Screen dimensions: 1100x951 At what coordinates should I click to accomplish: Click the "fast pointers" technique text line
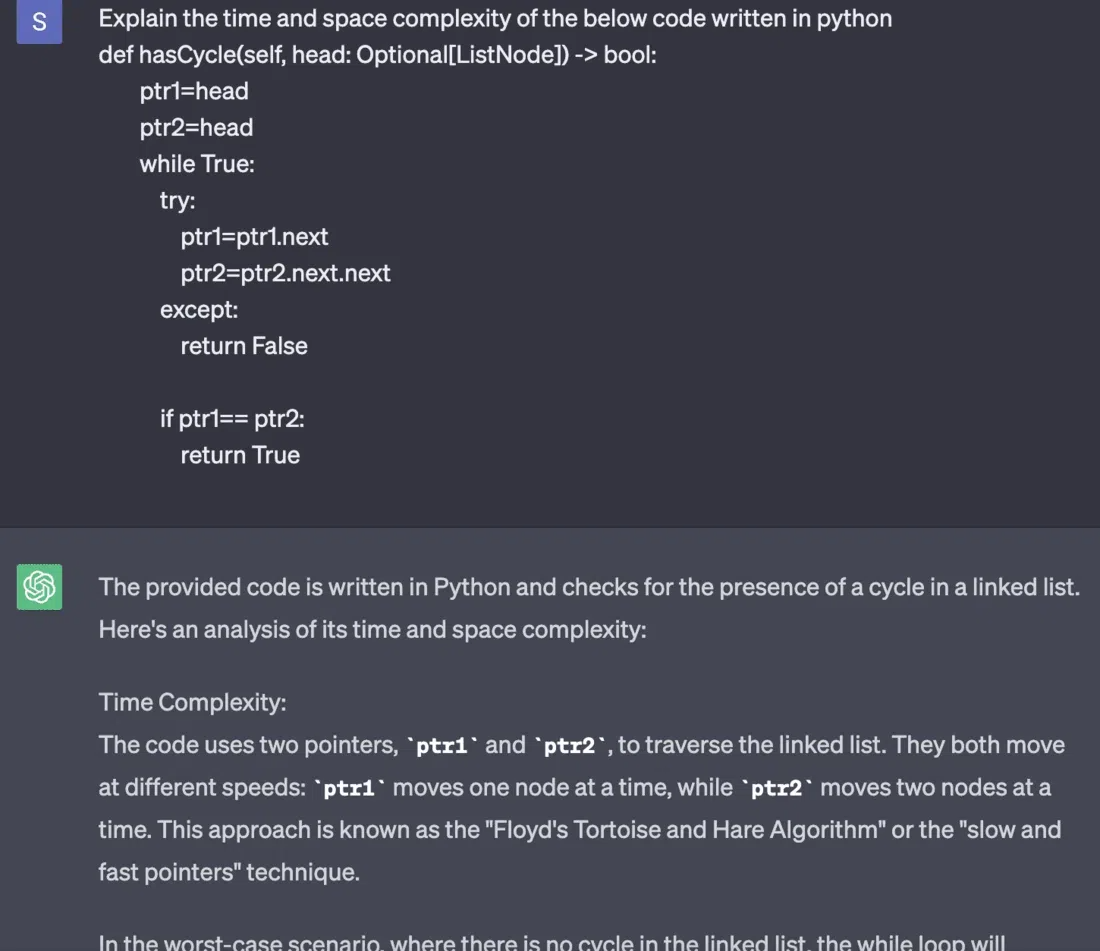coord(228,872)
